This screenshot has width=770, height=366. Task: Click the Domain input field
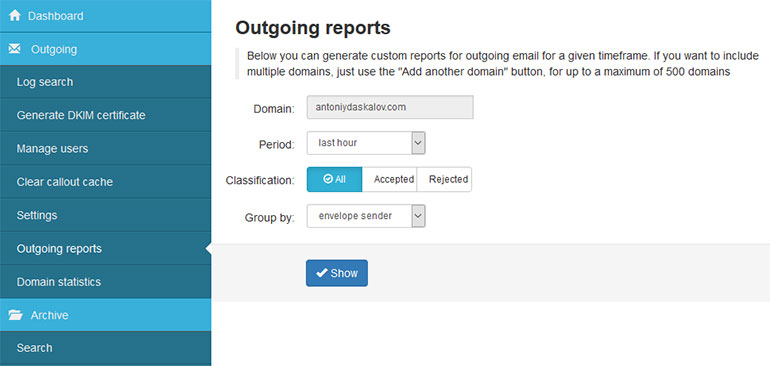pos(390,107)
